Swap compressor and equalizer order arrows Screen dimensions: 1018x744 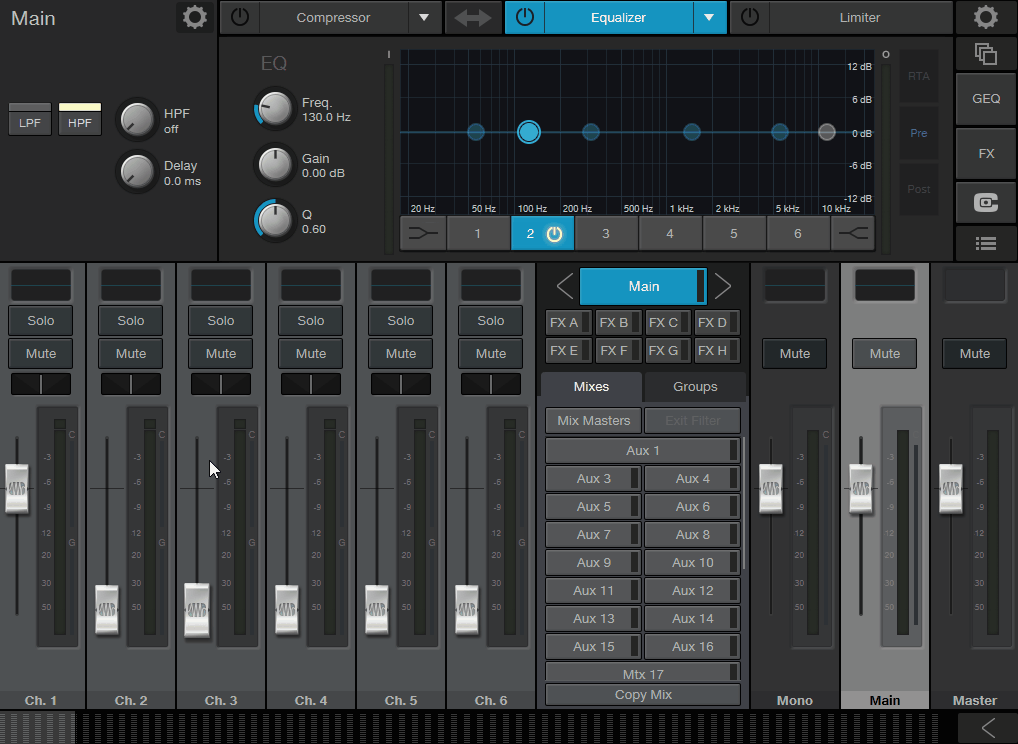pyautogui.click(x=472, y=18)
